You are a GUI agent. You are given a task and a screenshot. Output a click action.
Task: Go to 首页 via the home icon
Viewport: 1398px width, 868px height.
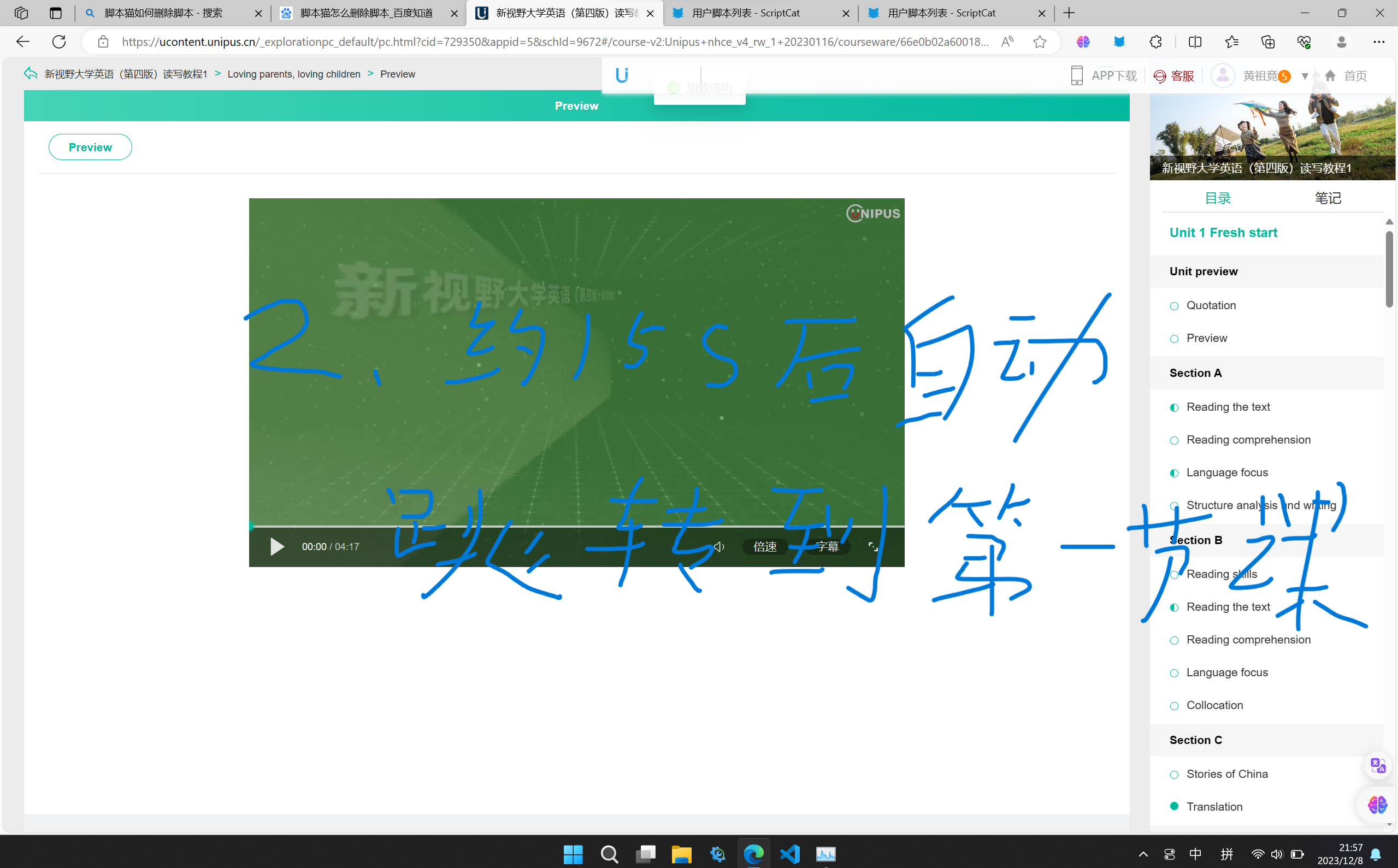pyautogui.click(x=1330, y=75)
